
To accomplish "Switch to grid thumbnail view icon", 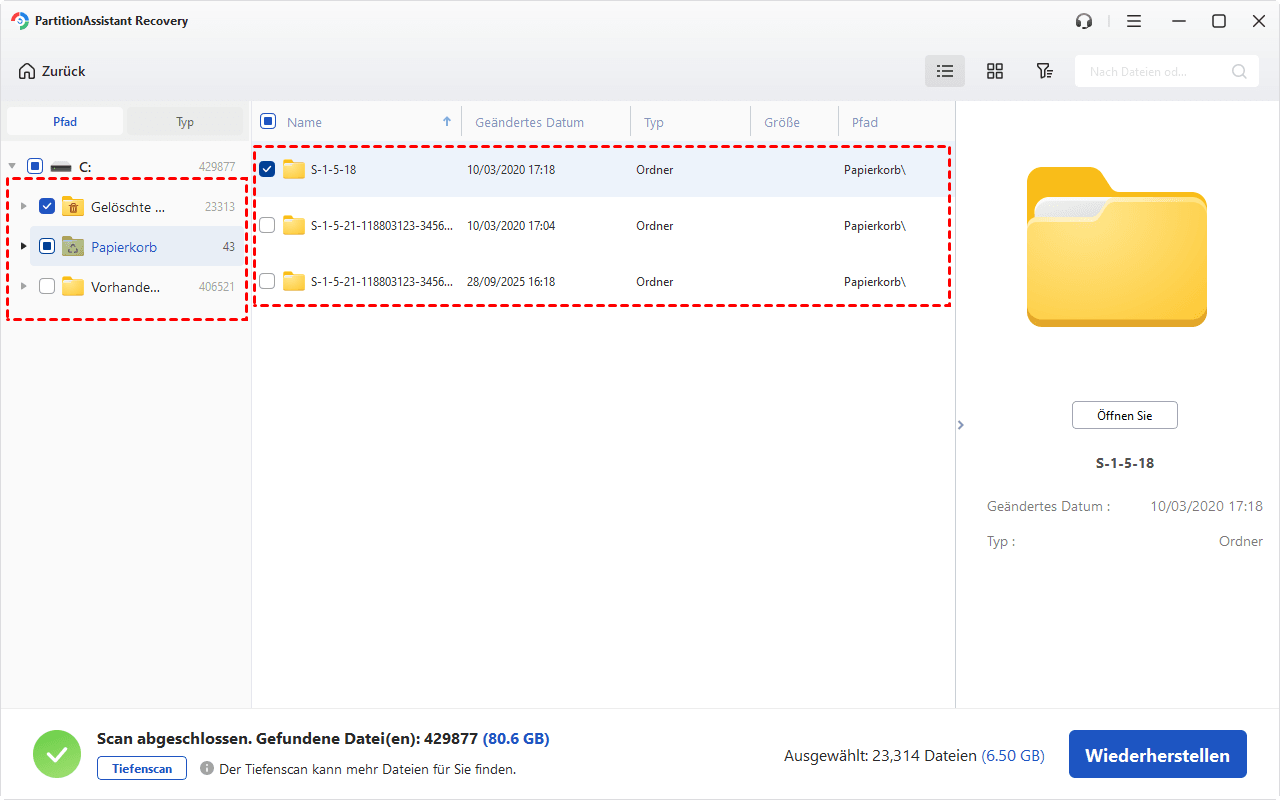I will pyautogui.click(x=995, y=71).
